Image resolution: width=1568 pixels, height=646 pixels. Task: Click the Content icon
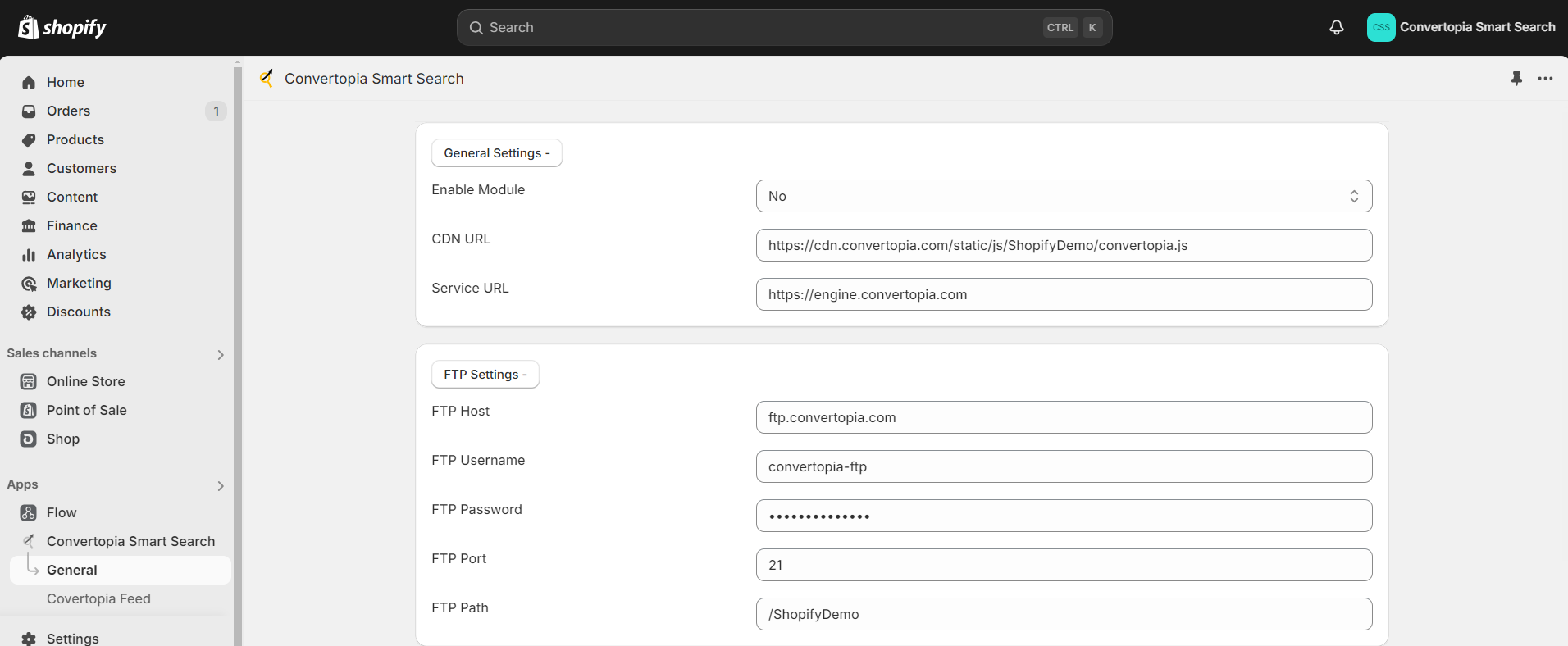tap(29, 197)
